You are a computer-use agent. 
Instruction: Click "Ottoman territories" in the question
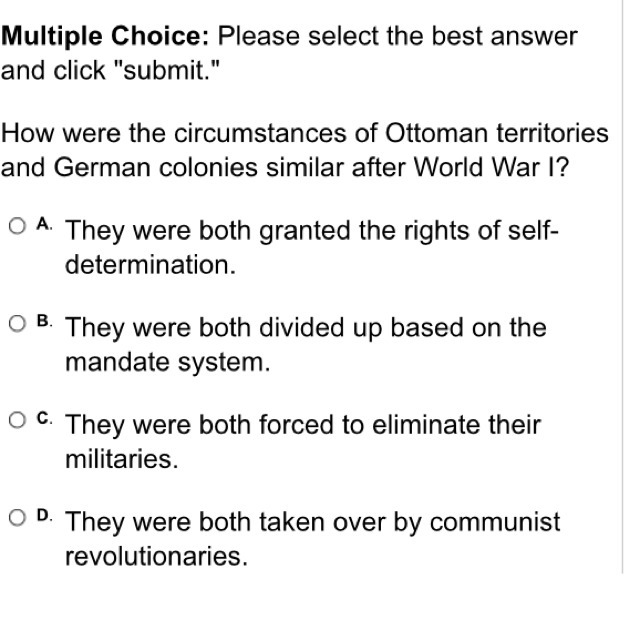497,133
